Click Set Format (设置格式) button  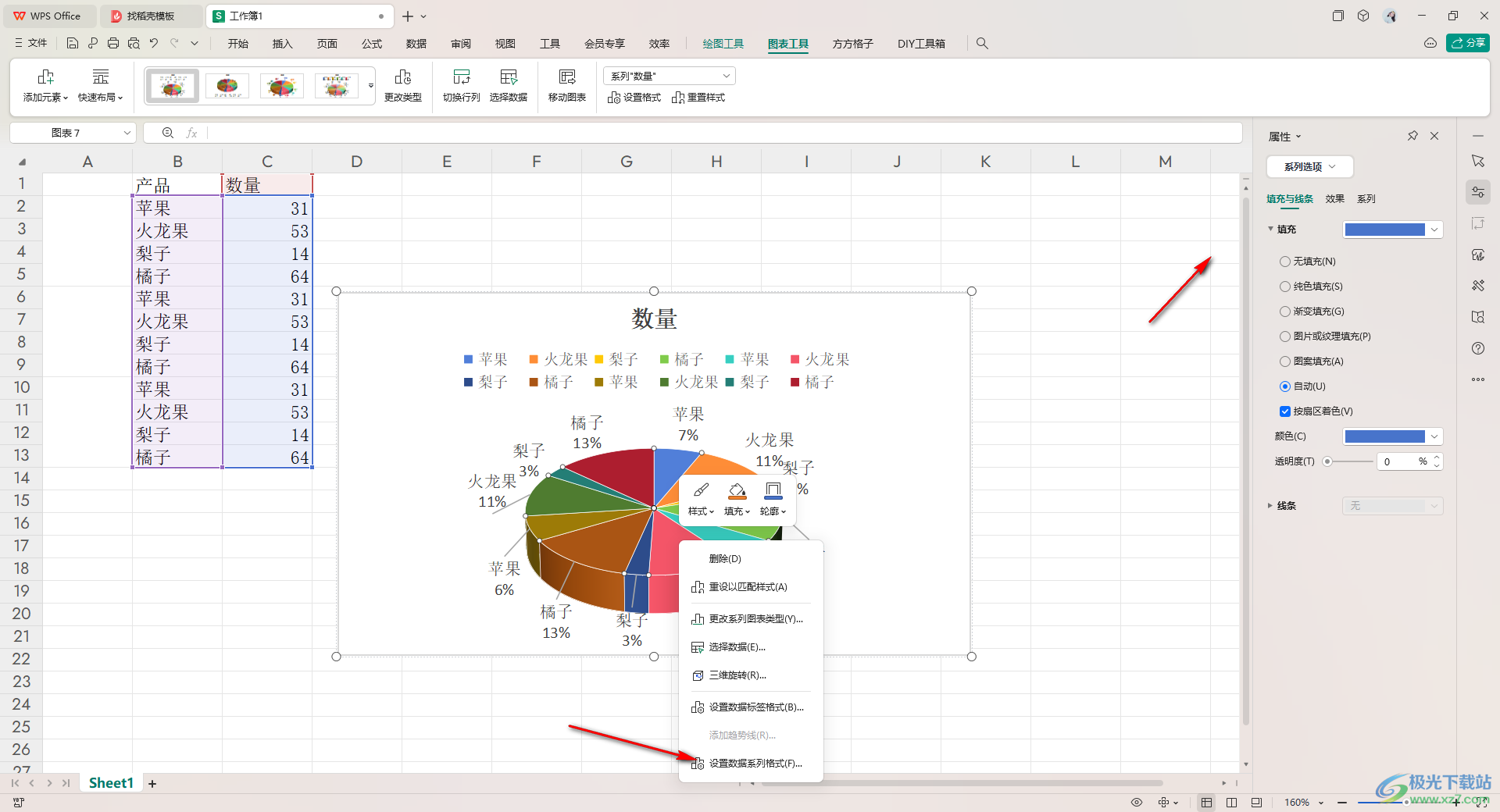pyautogui.click(x=634, y=98)
